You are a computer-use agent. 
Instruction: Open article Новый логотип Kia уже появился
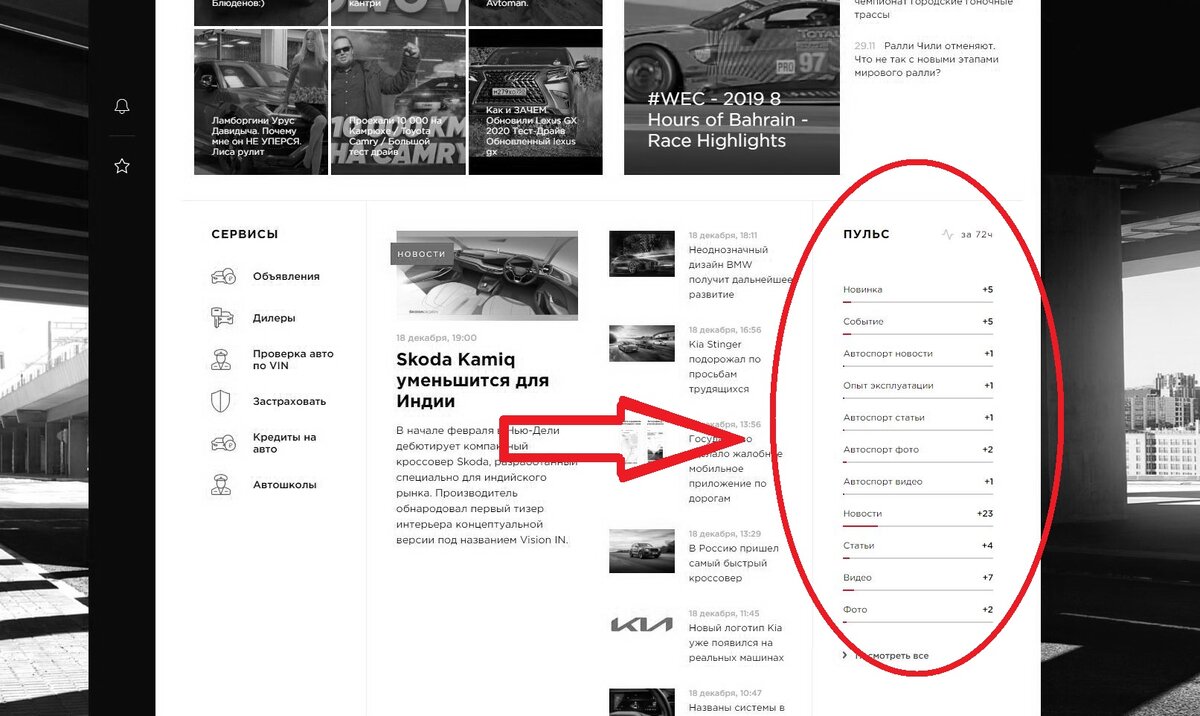736,642
